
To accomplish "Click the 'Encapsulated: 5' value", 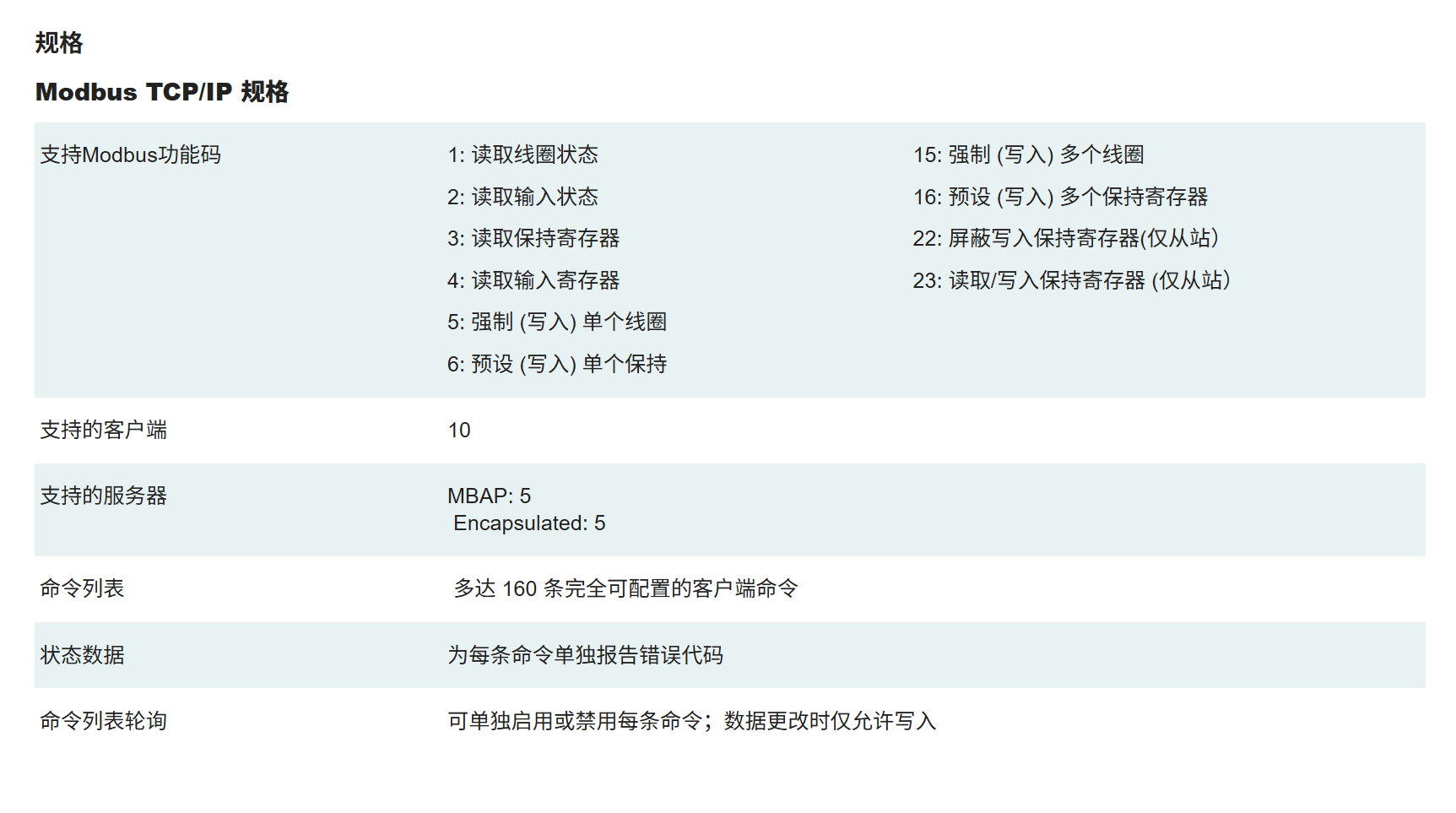I will (x=529, y=523).
